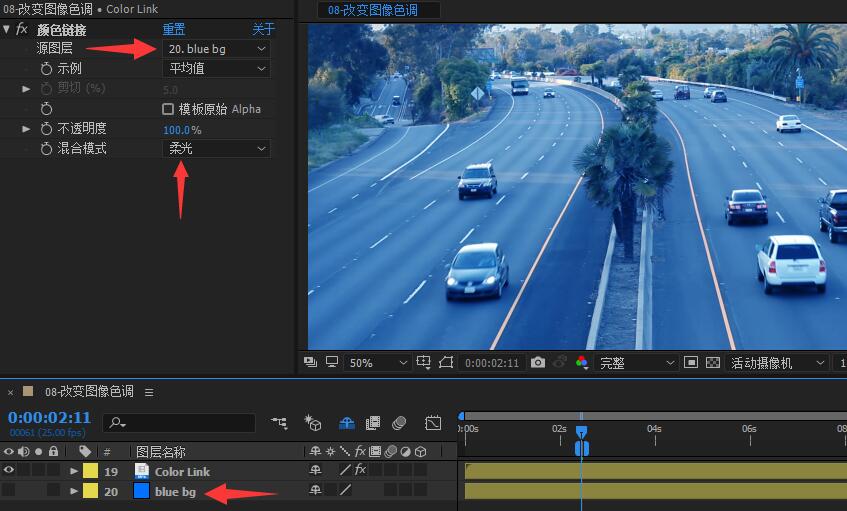Toggle transparency grid checkerboard icon
847x511 pixels.
coord(713,362)
